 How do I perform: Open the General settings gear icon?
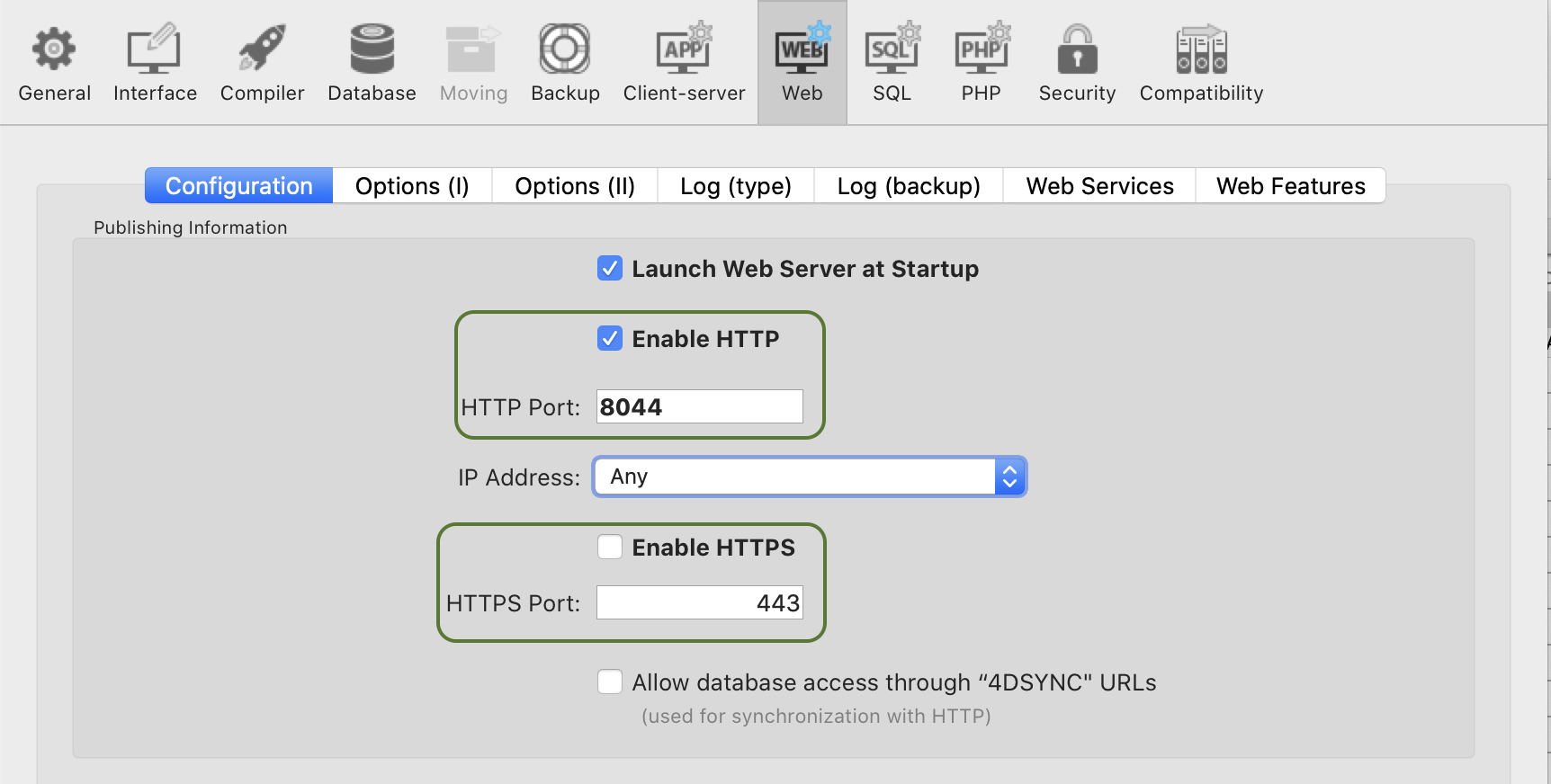pyautogui.click(x=54, y=49)
